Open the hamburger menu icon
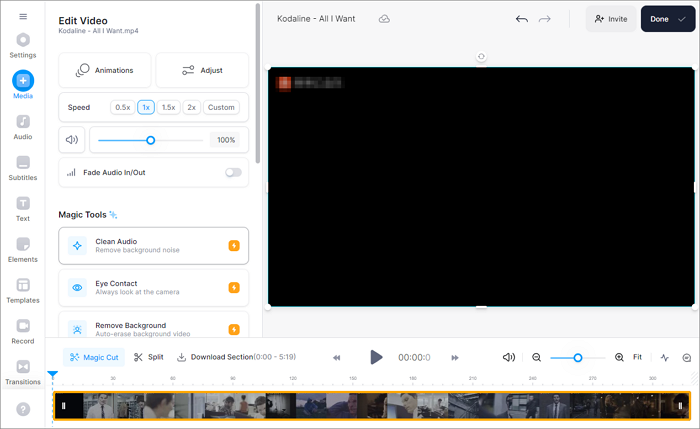Image resolution: width=700 pixels, height=429 pixels. (x=23, y=17)
